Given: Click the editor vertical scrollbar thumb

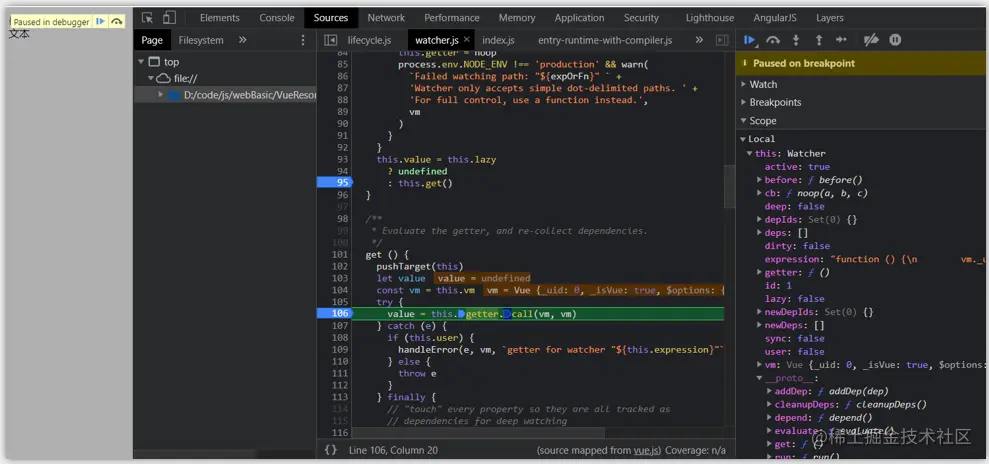Looking at the screenshot, I should (729, 187).
